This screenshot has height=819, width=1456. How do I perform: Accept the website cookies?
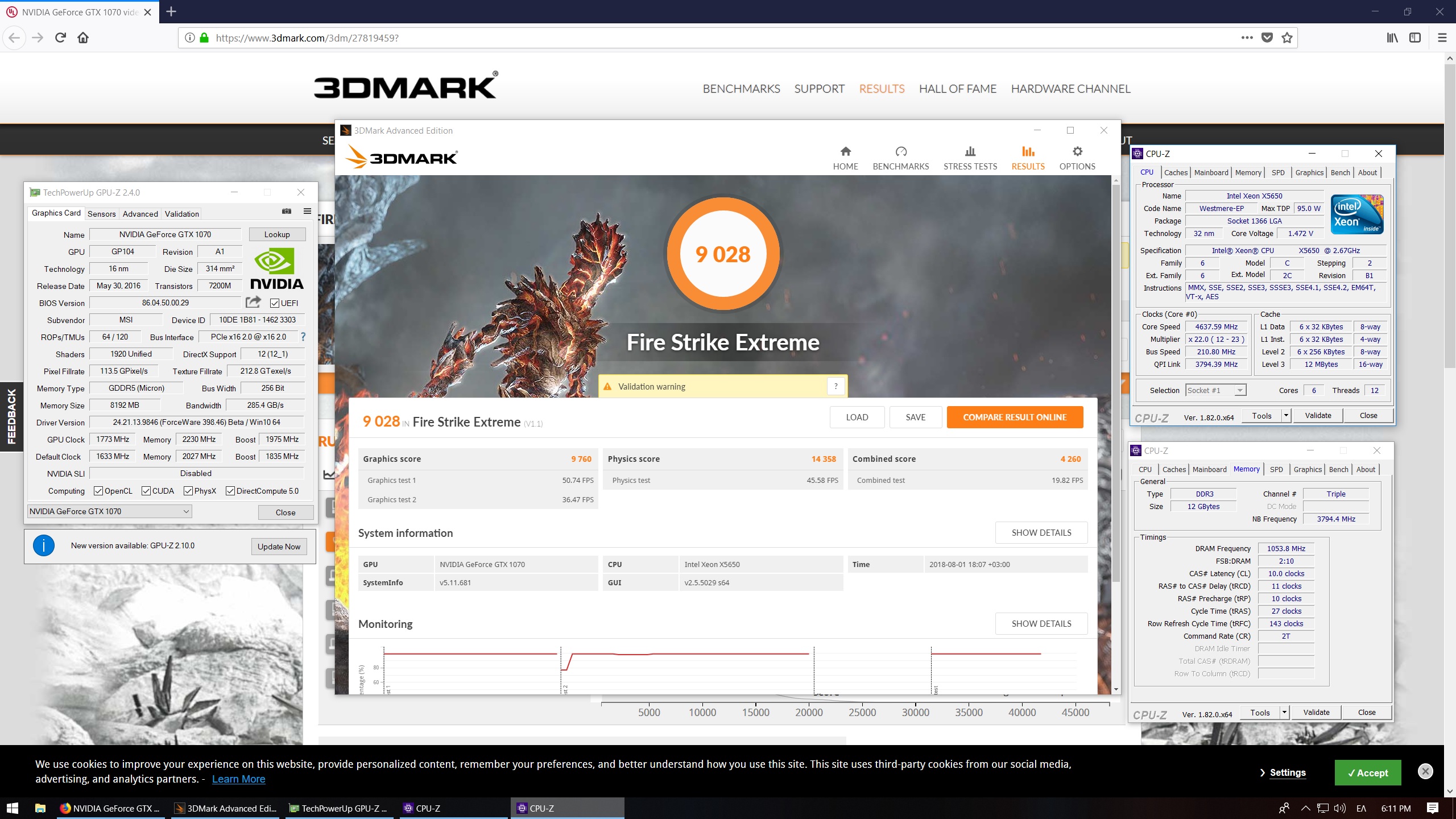[1367, 772]
